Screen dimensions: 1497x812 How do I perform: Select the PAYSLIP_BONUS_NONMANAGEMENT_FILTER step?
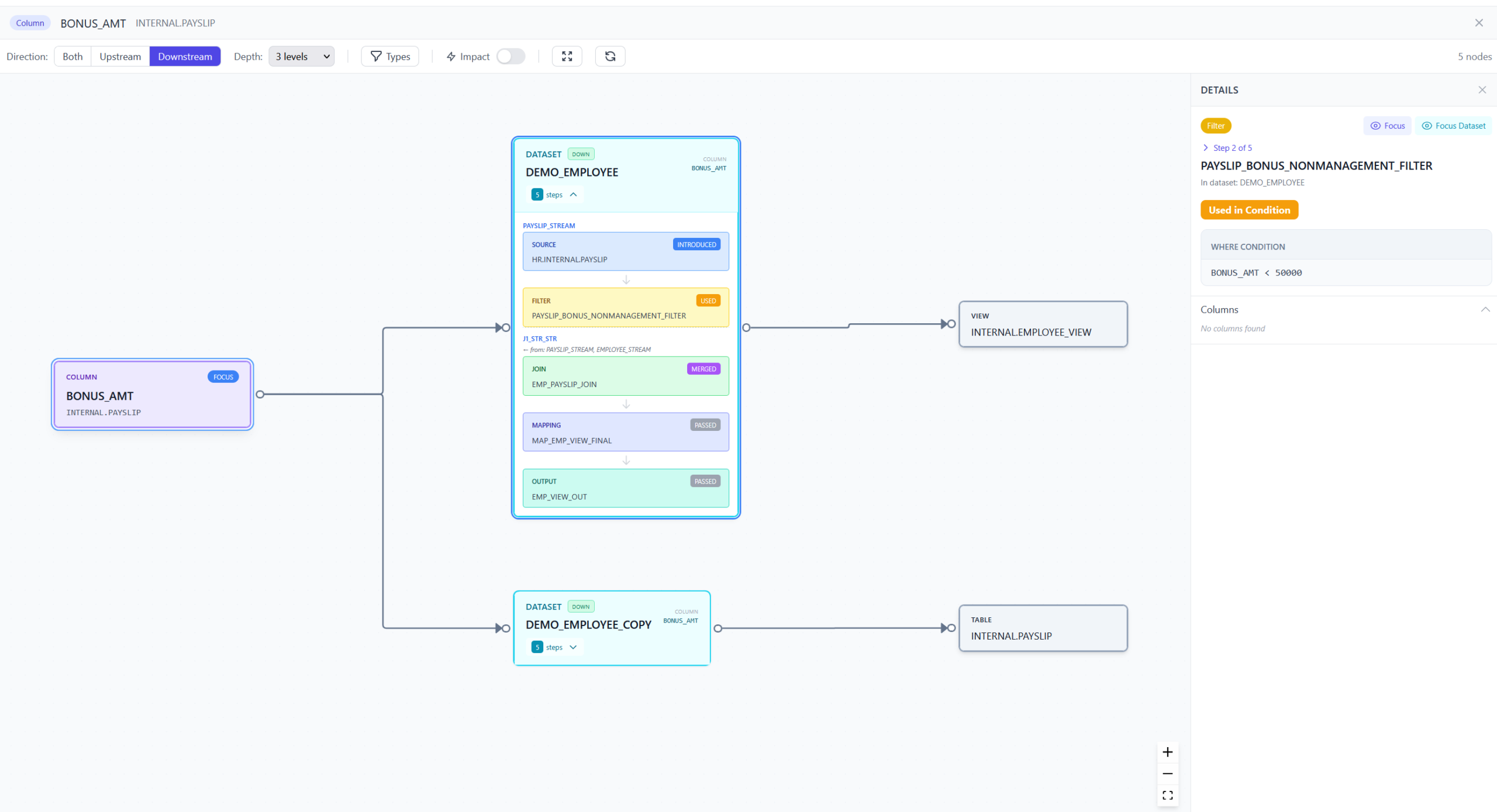(626, 307)
